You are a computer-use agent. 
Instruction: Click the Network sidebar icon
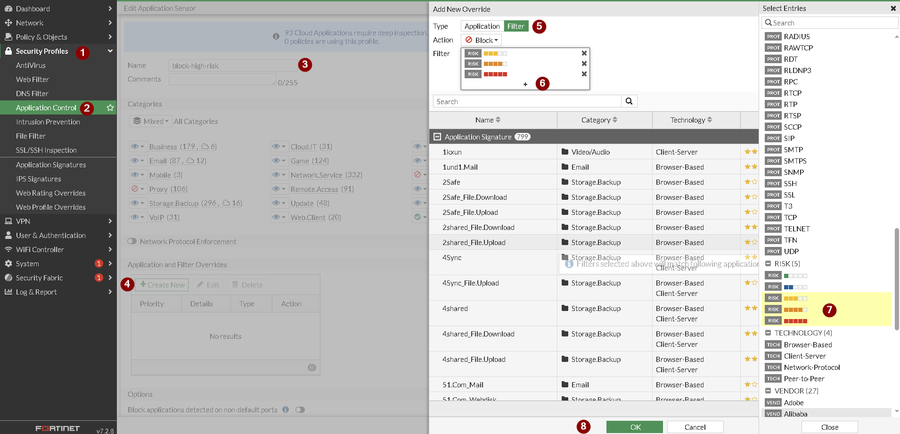[8, 23]
